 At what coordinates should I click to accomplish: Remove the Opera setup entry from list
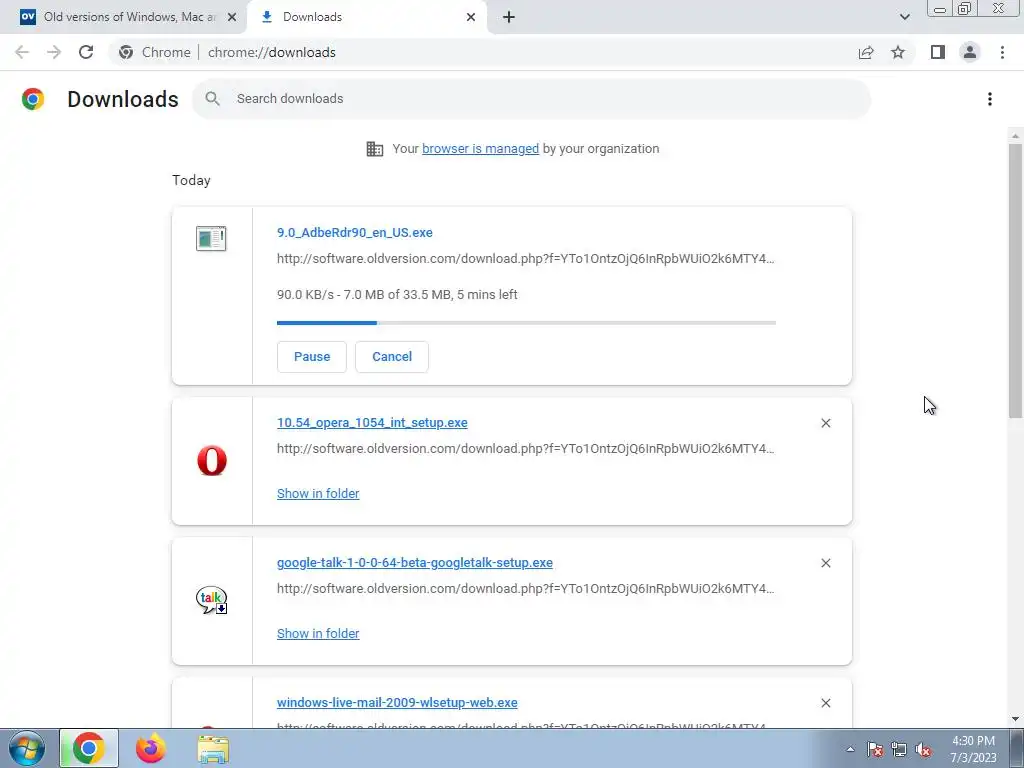pyautogui.click(x=825, y=423)
